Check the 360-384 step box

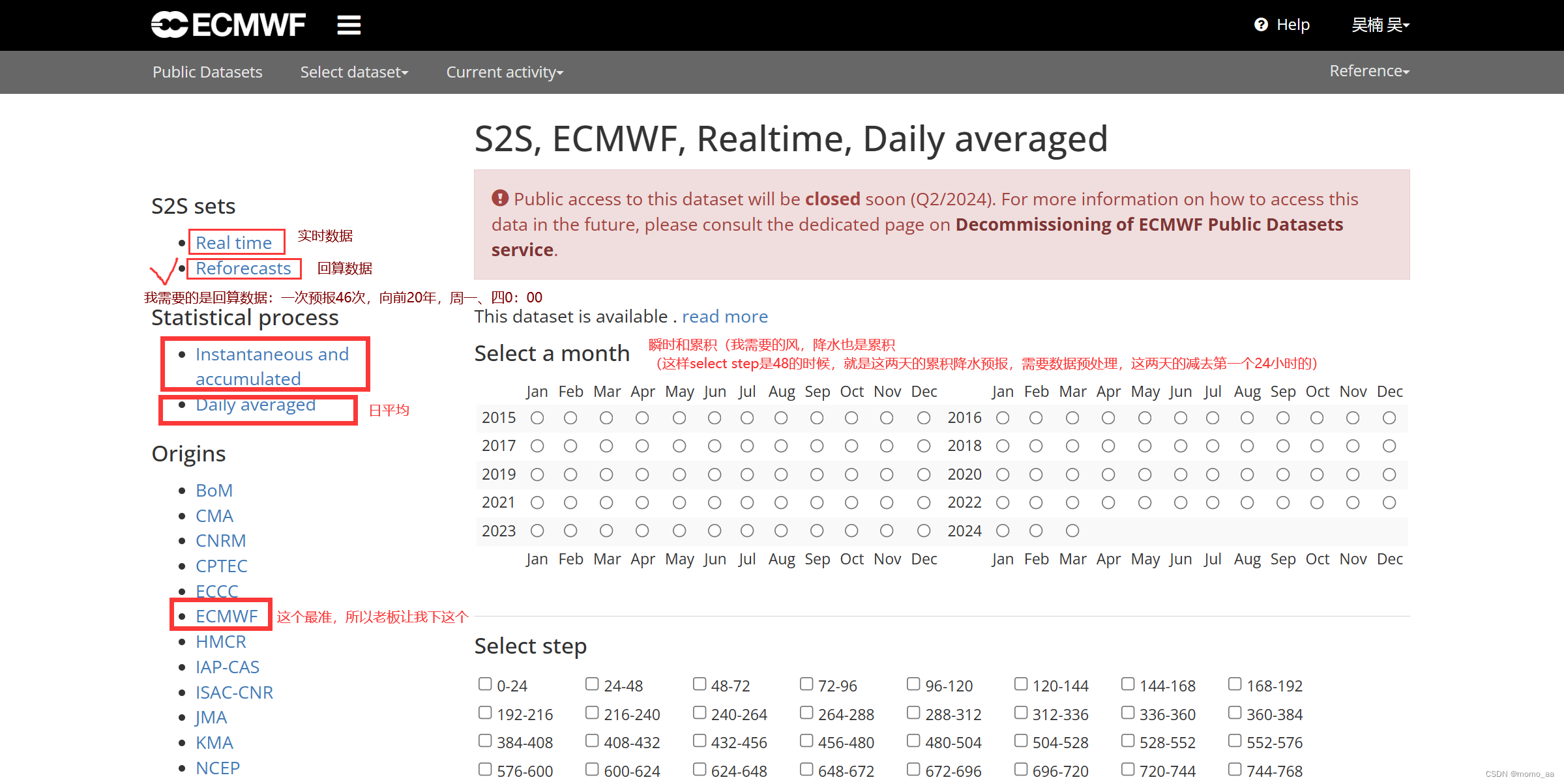1235,712
